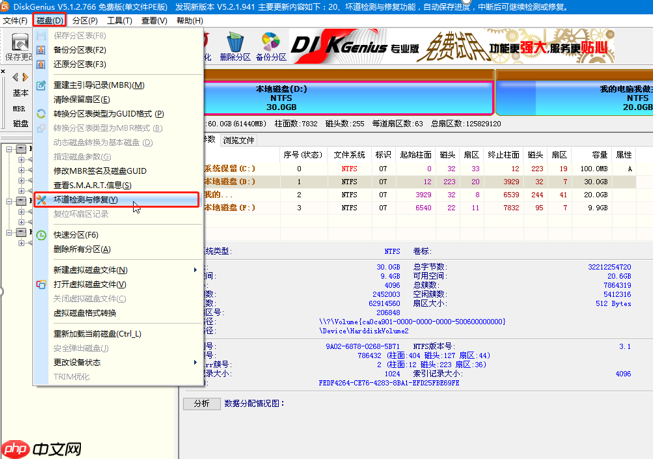This screenshot has height=459, width=653.
Task: Click the Save Changes toolbar icon
Action: [20, 43]
